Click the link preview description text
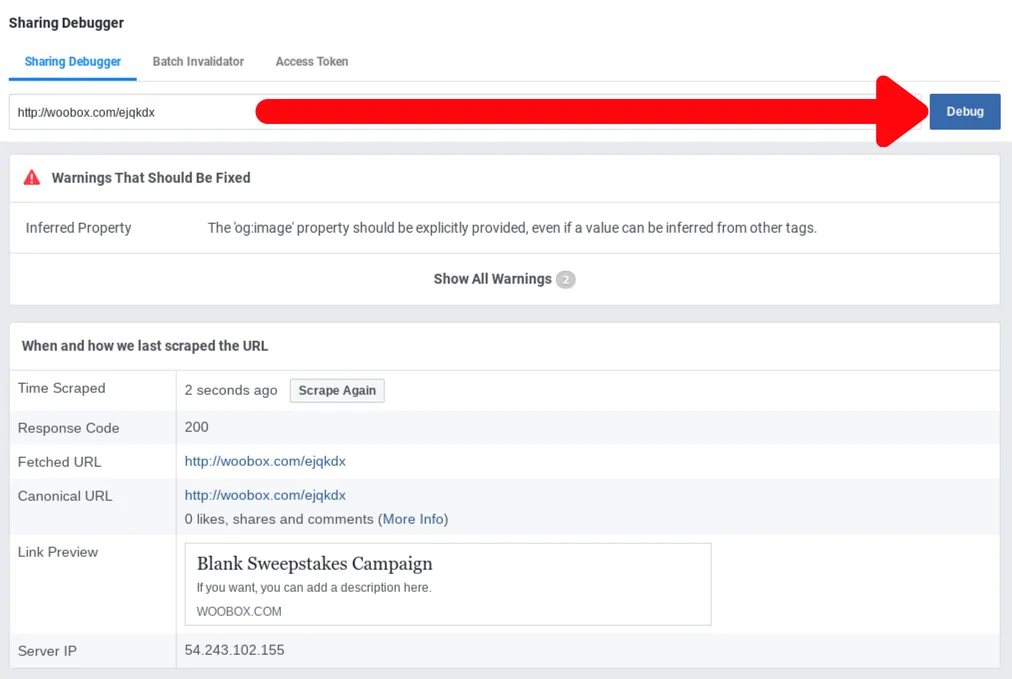 (x=313, y=588)
